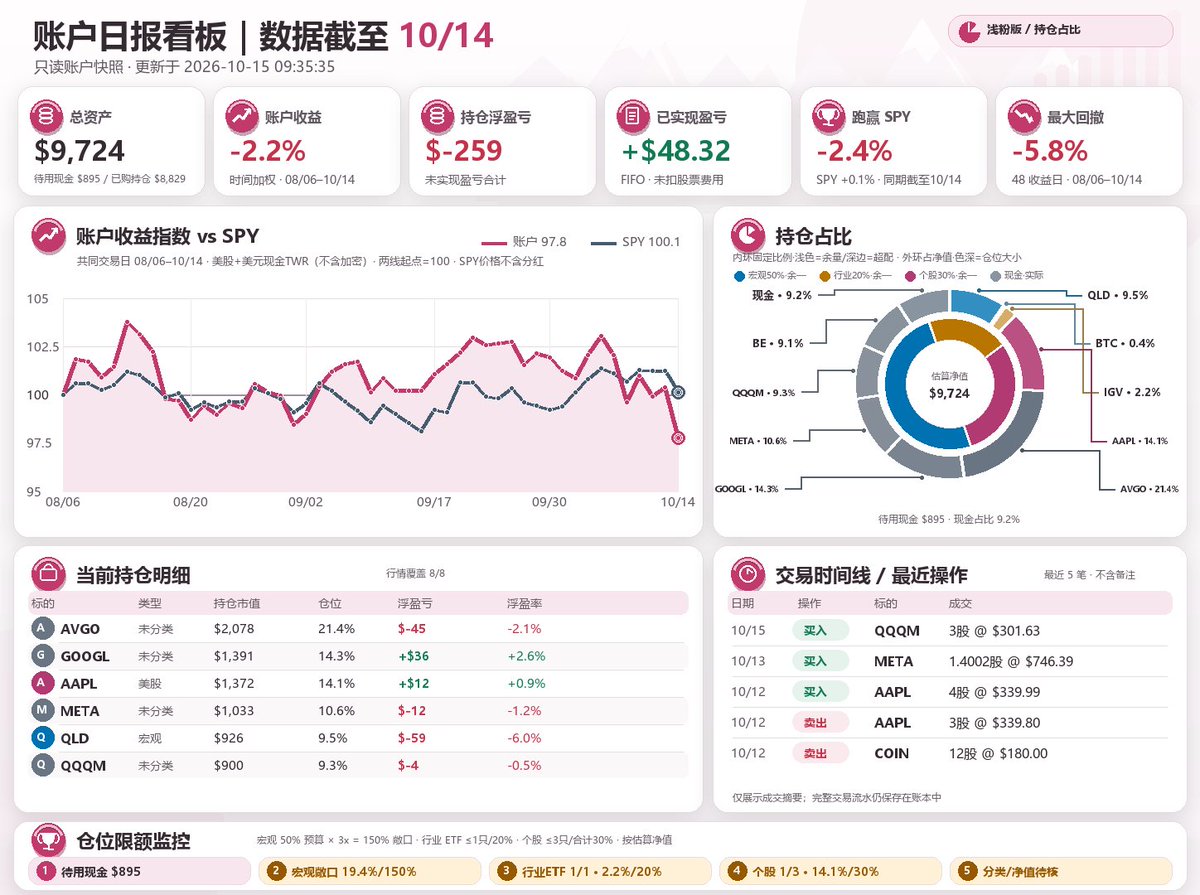Click the GOOGL ticker avatar icon

pyautogui.click(x=41, y=656)
